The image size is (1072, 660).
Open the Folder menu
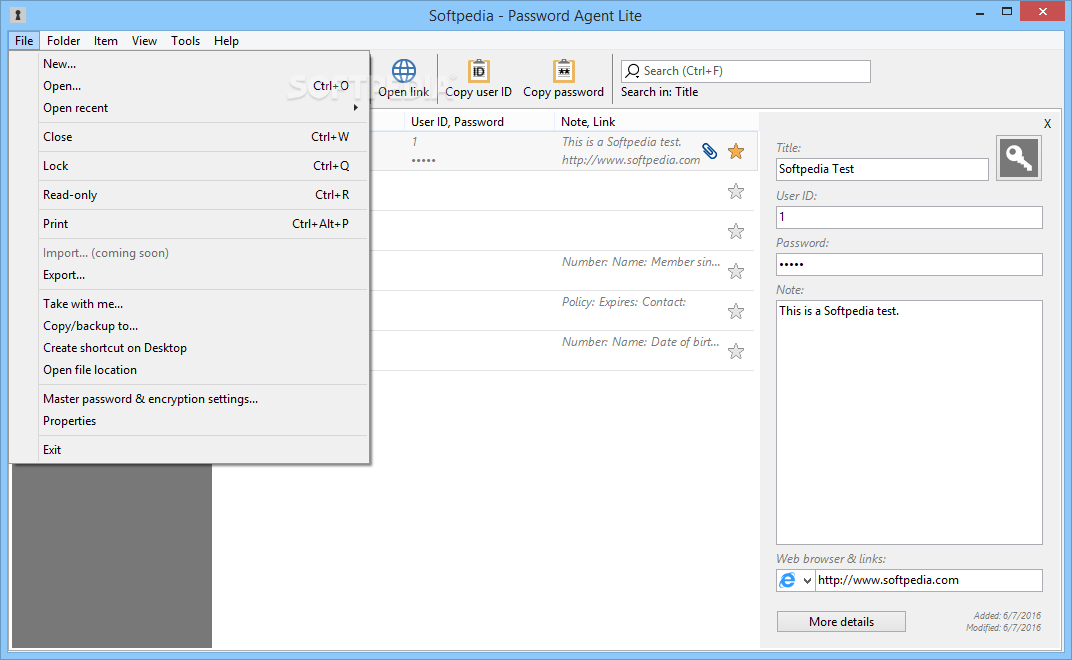[x=64, y=40]
